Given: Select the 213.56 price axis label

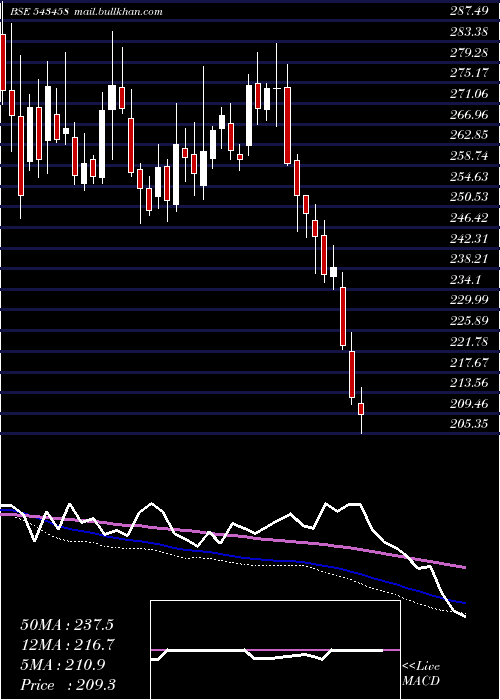Looking at the screenshot, I should [469, 383].
